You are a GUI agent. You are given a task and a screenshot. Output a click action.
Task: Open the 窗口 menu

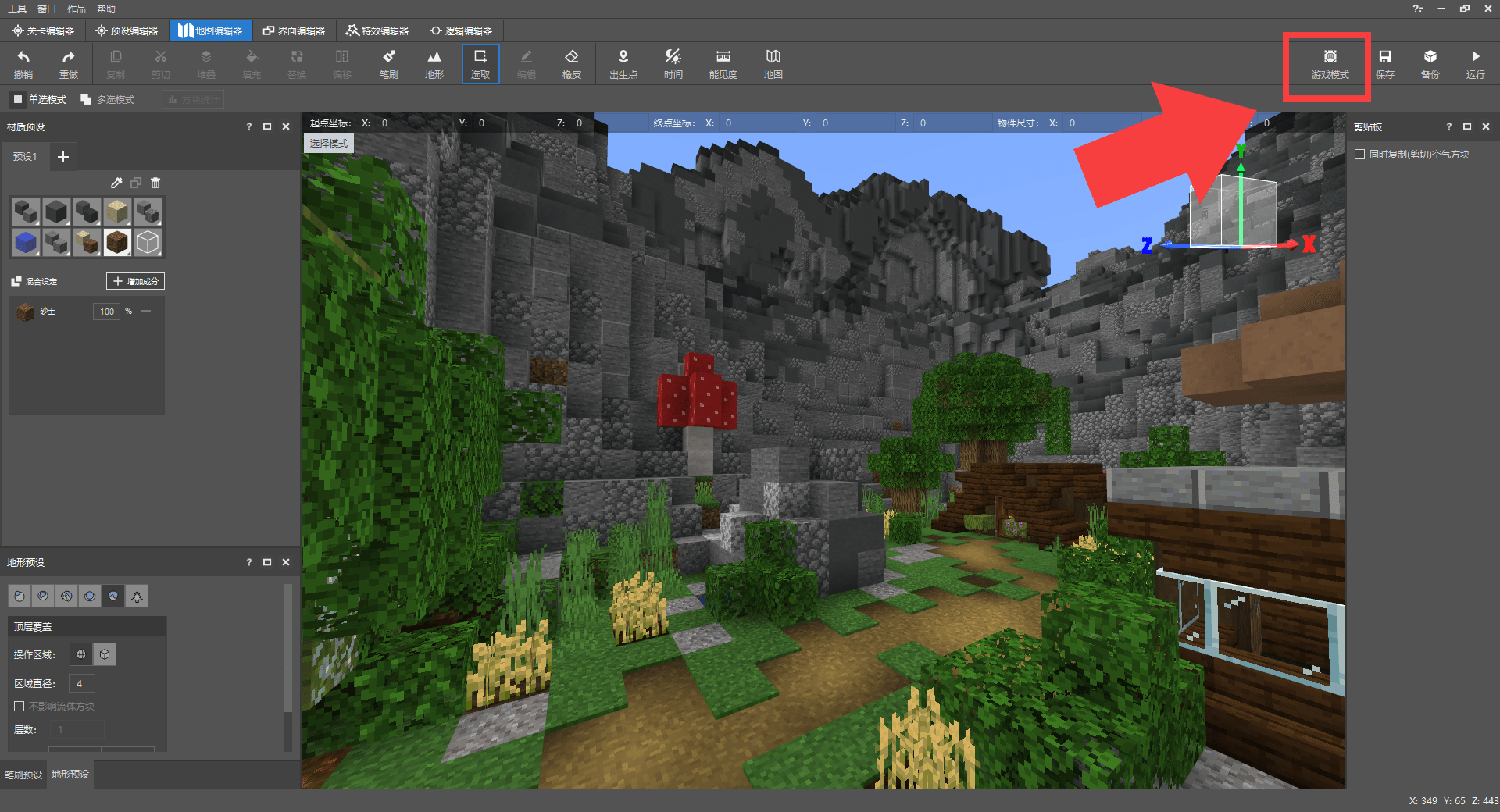tap(47, 9)
